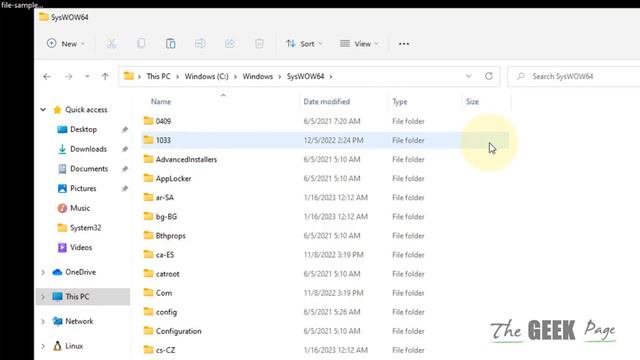Click the Documents pin icon

coord(125,169)
